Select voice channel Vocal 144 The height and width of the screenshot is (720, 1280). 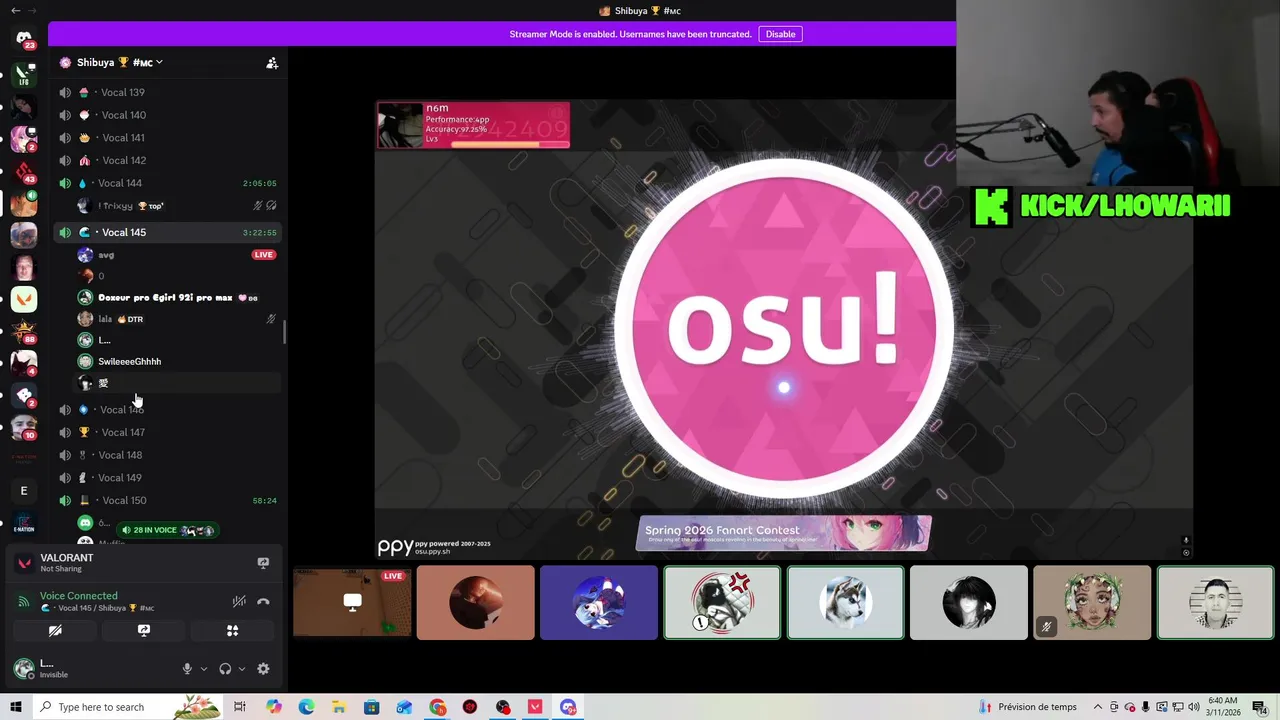tap(166, 183)
